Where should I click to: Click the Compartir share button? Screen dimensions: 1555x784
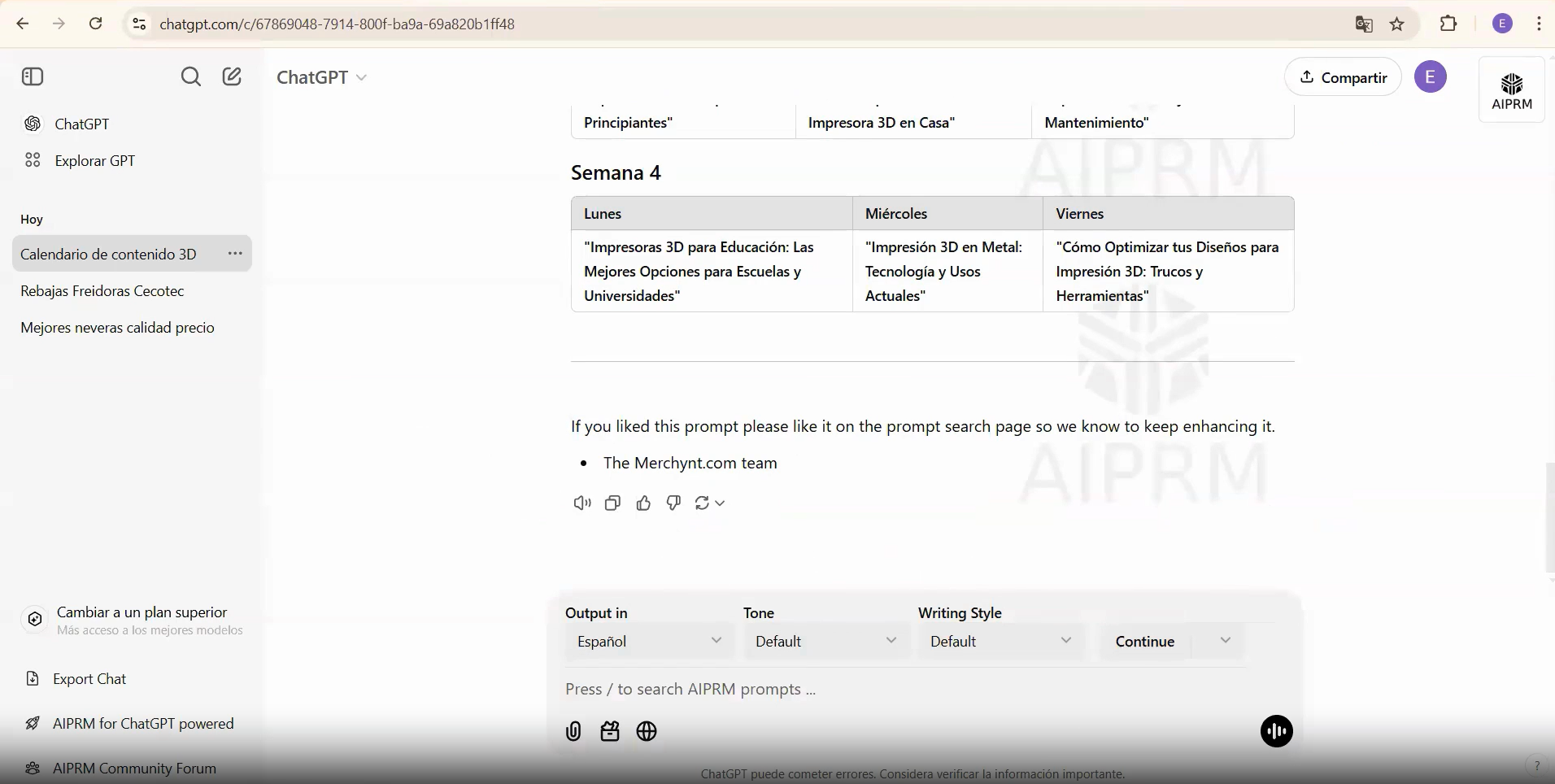1343,76
